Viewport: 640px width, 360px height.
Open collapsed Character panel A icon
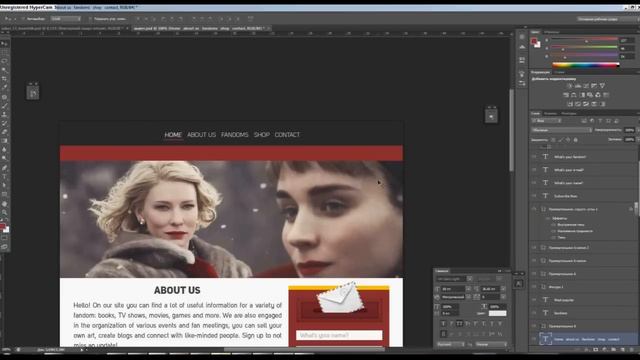tap(518, 284)
